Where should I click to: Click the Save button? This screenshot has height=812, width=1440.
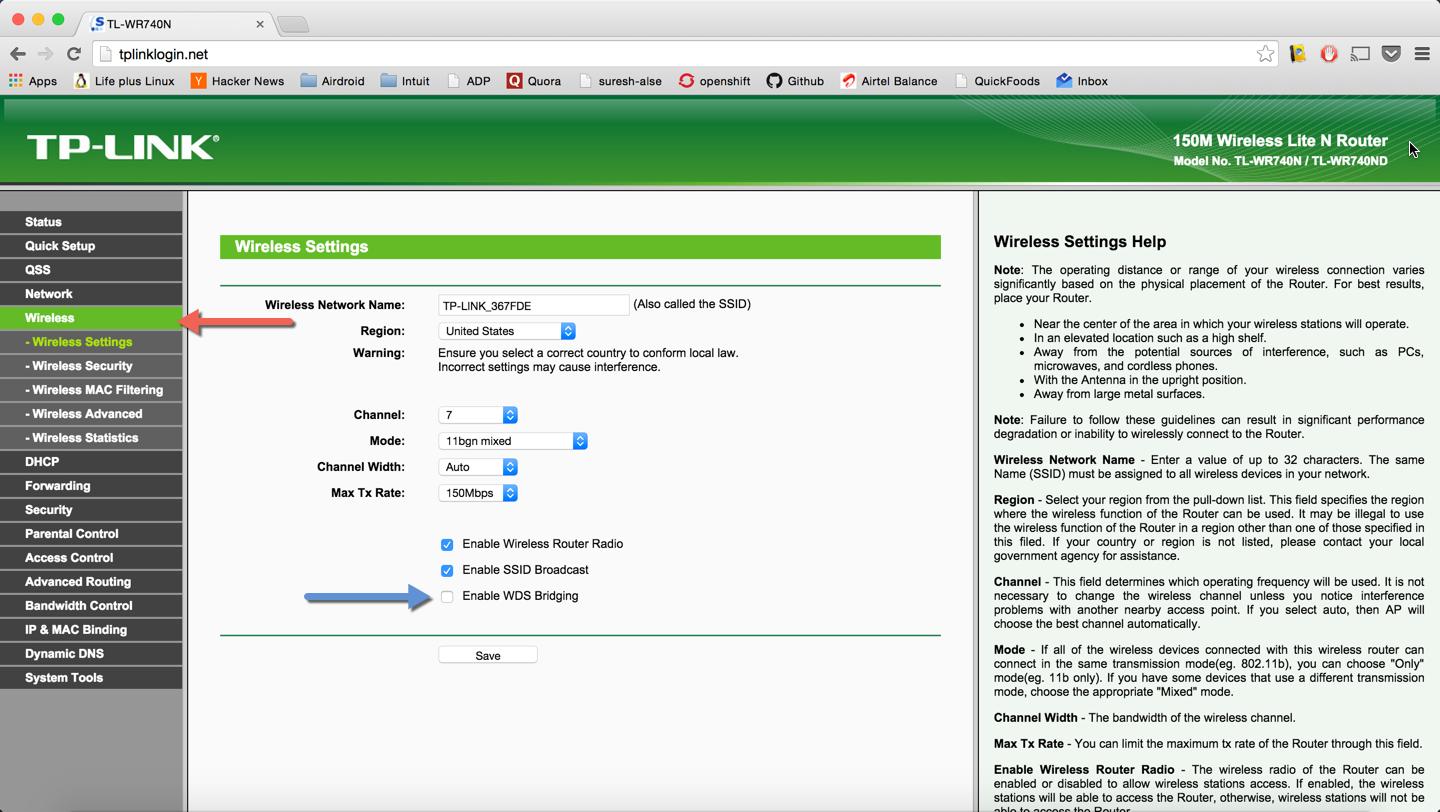(488, 655)
